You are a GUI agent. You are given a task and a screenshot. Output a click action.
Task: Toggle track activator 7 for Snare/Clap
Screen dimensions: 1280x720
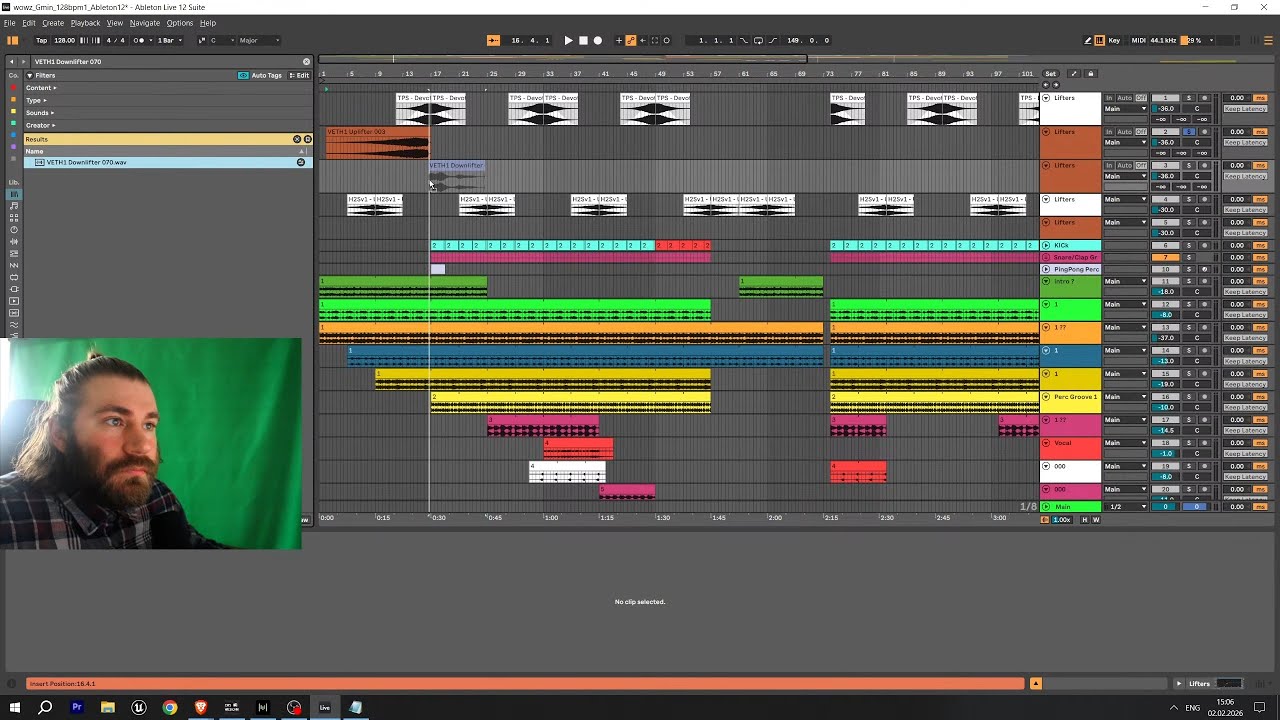tap(1165, 257)
